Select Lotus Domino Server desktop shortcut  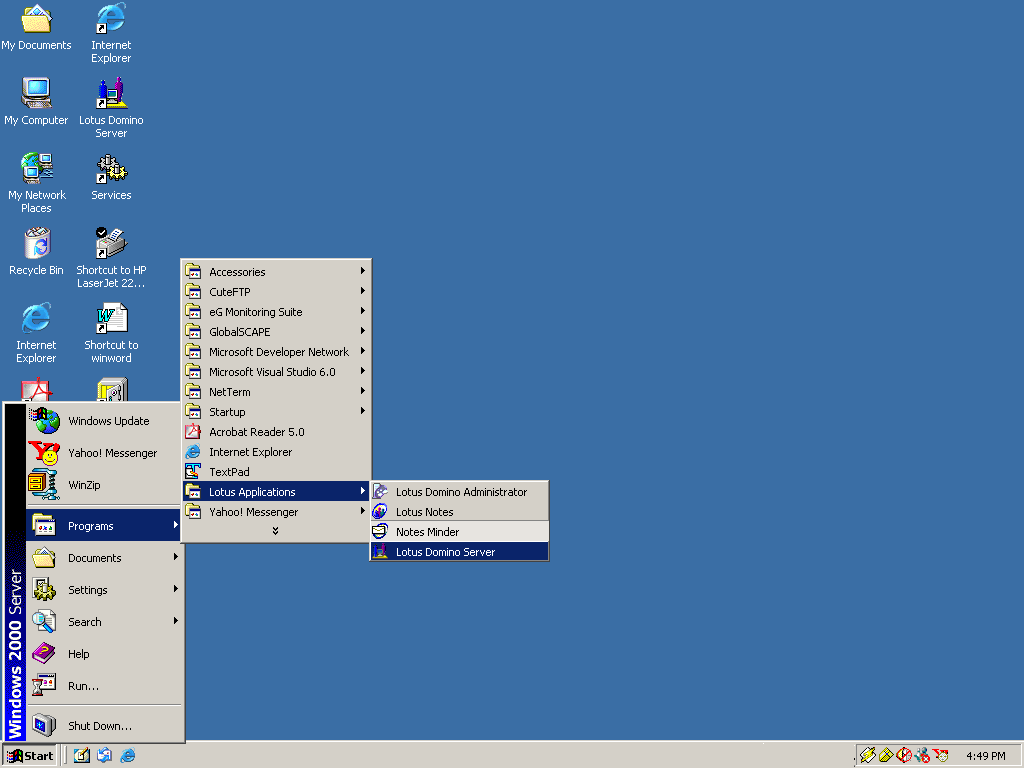point(111,108)
